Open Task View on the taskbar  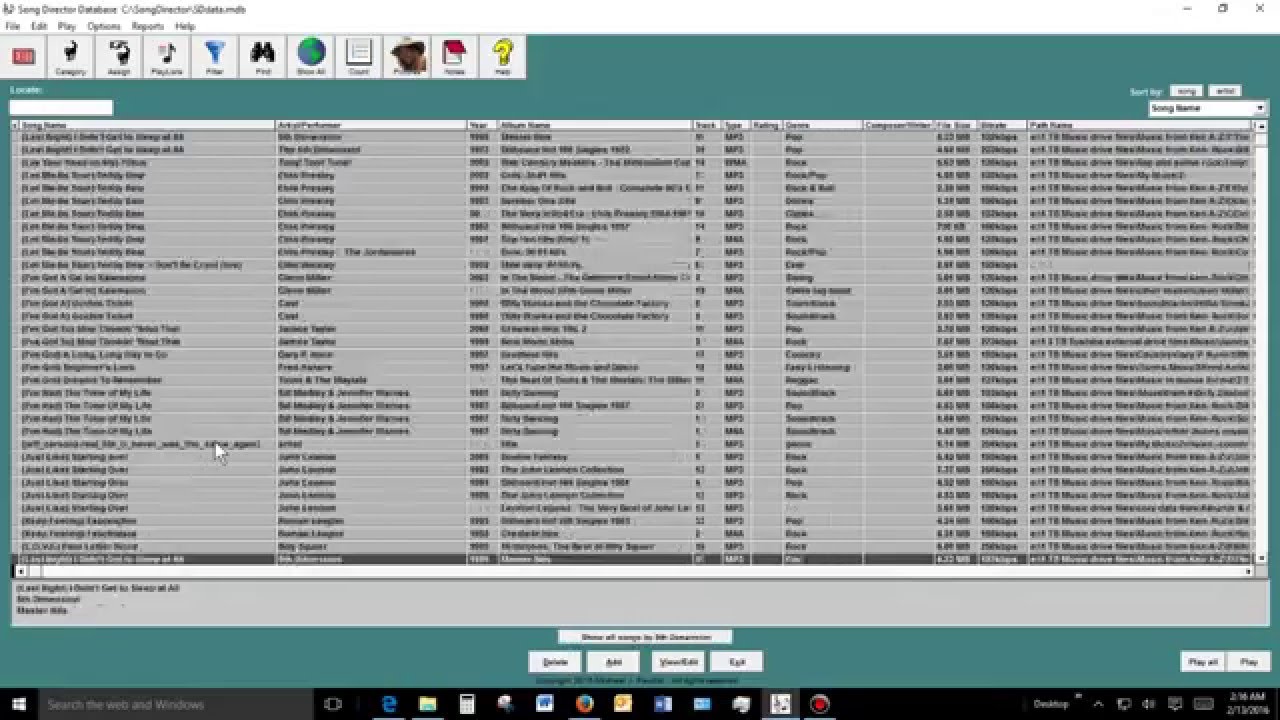pyautogui.click(x=334, y=704)
